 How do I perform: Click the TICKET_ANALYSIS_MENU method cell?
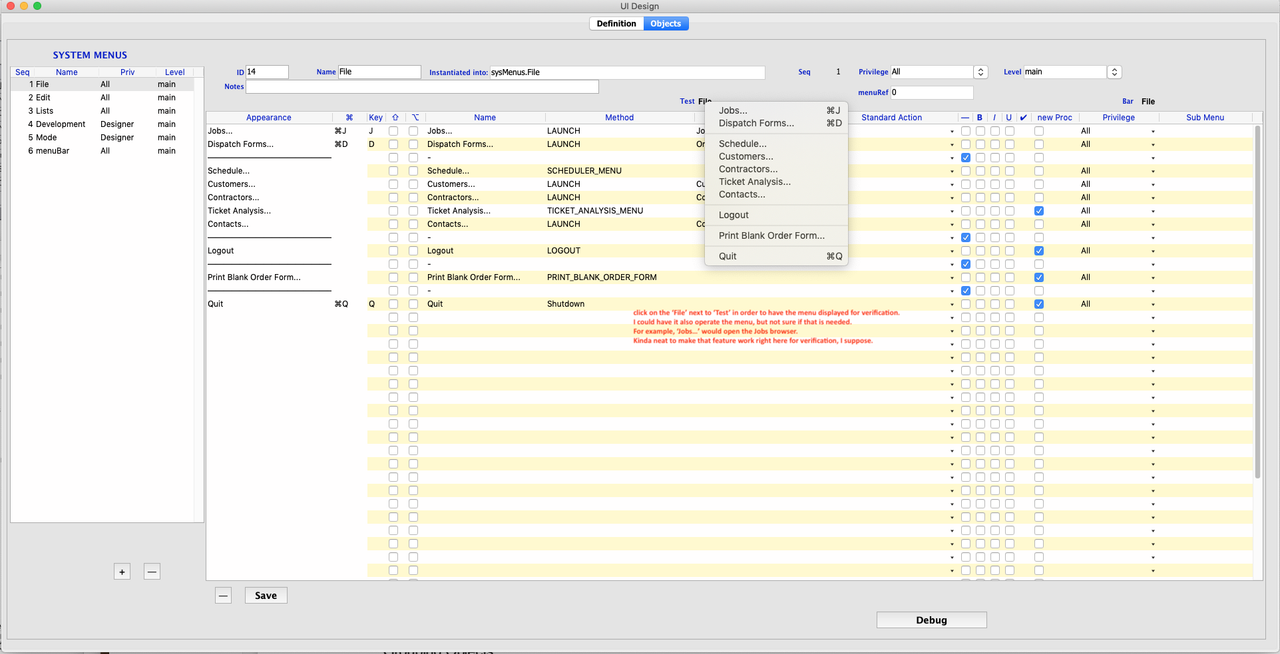pyautogui.click(x=619, y=211)
